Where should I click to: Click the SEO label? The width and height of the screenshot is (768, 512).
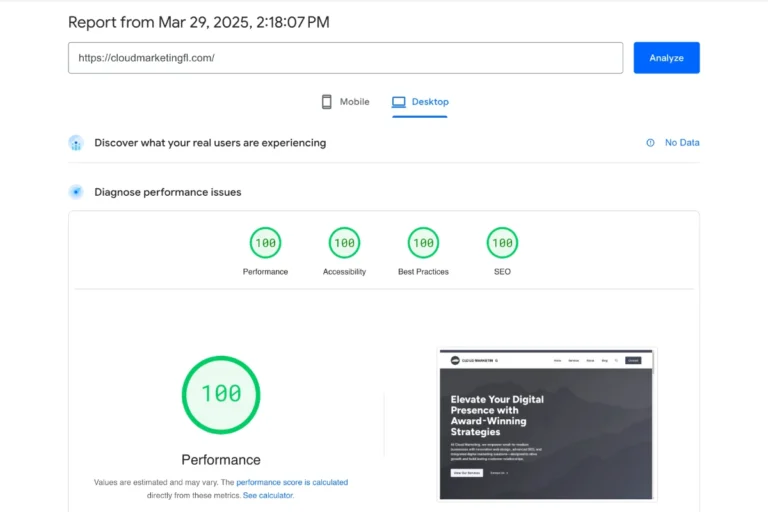pos(502,271)
